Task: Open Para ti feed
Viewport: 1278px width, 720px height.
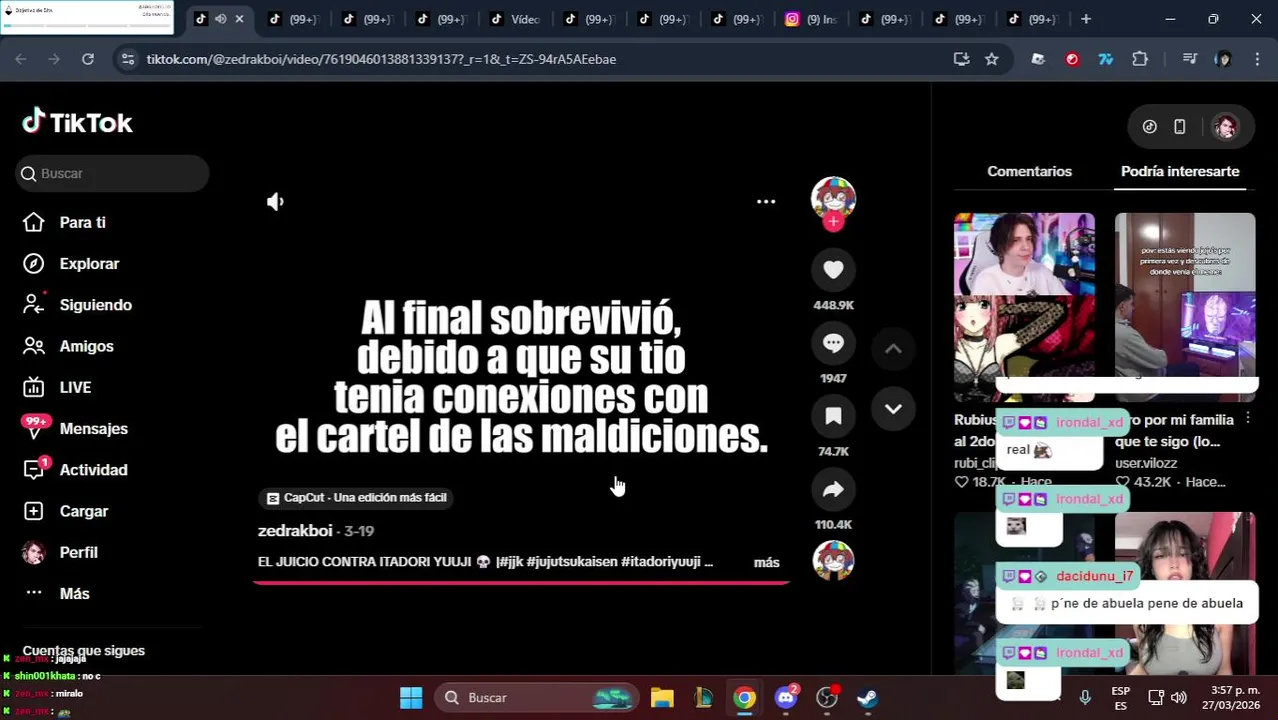Action: (82, 222)
